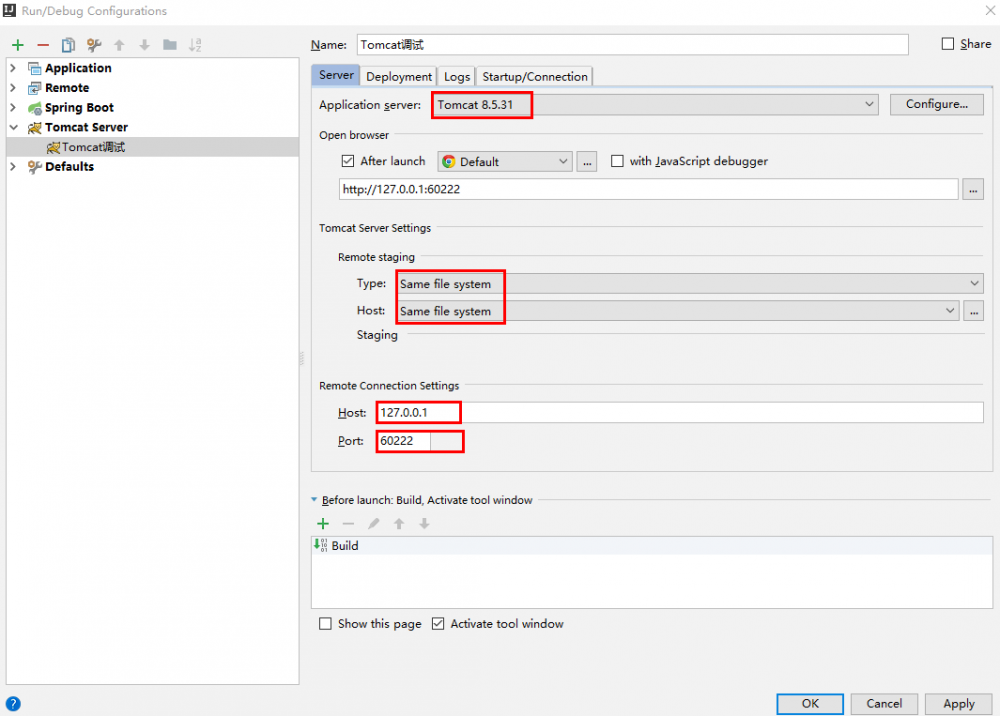The height and width of the screenshot is (716, 1000).
Task: Collapse the Tomcat Server tree node
Action: point(13,128)
